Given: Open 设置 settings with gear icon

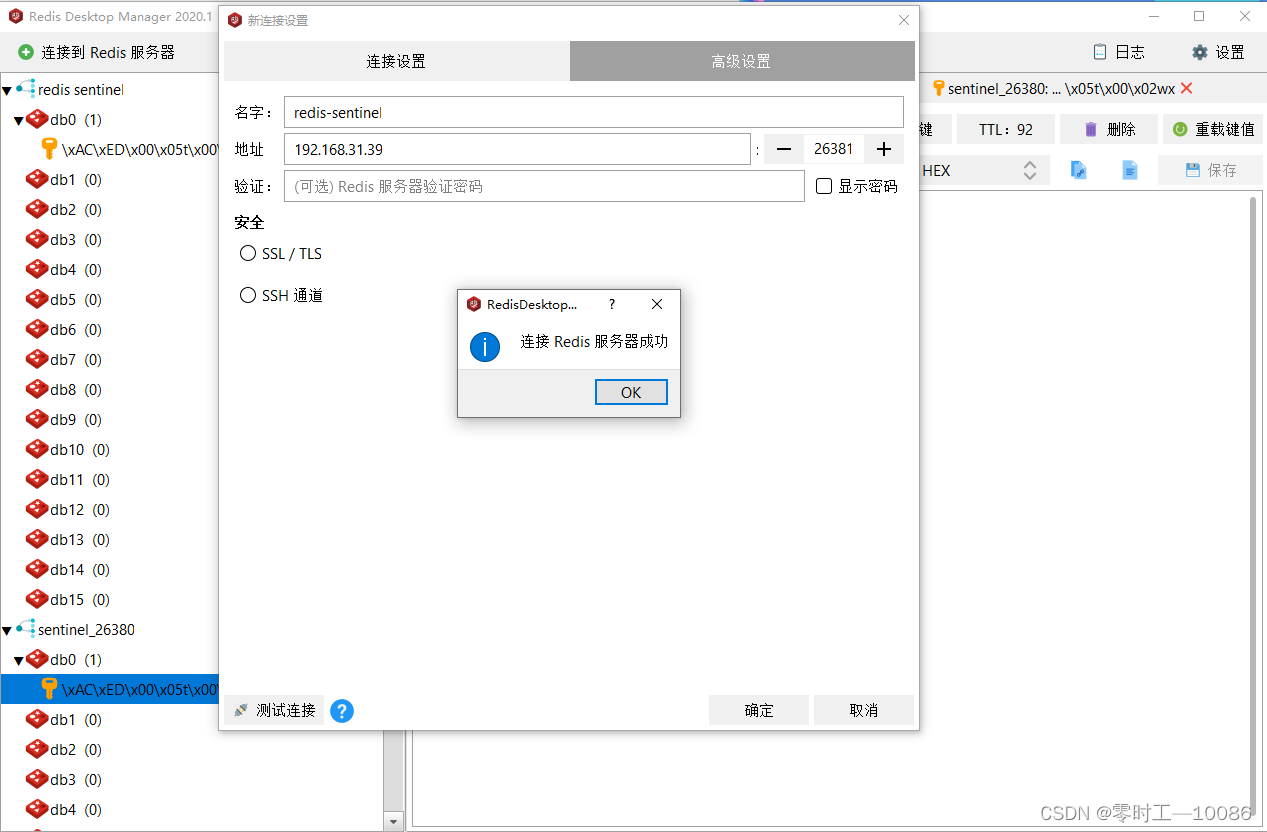Looking at the screenshot, I should click(1218, 52).
